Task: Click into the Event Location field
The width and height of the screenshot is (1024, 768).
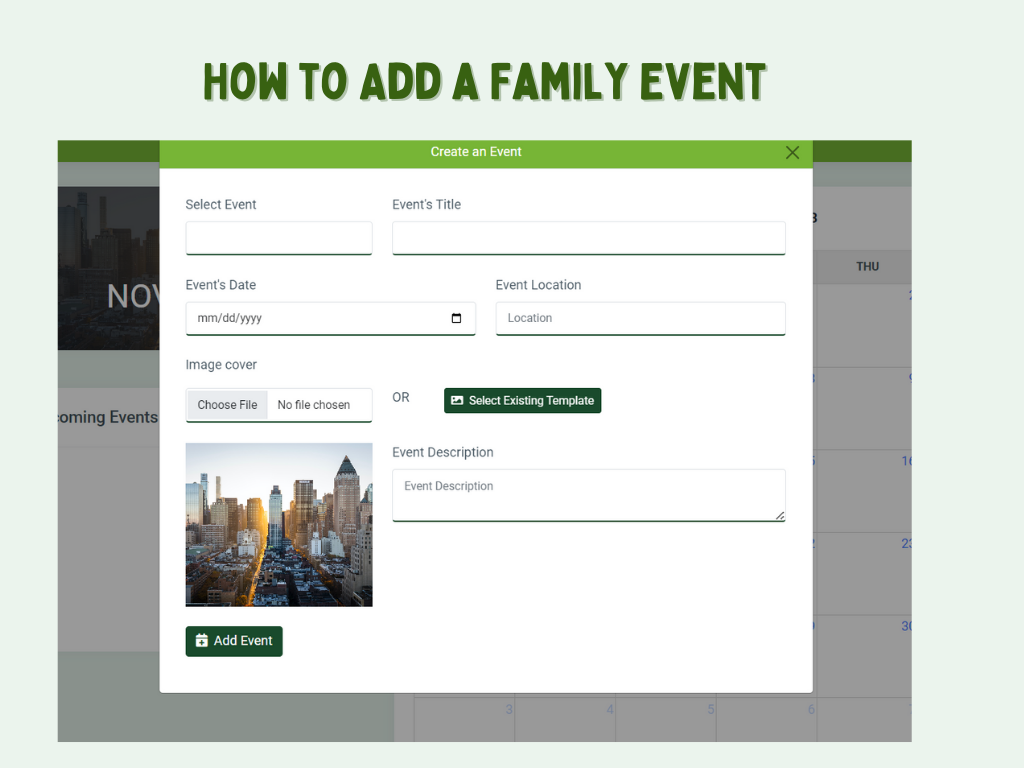Action: click(640, 319)
